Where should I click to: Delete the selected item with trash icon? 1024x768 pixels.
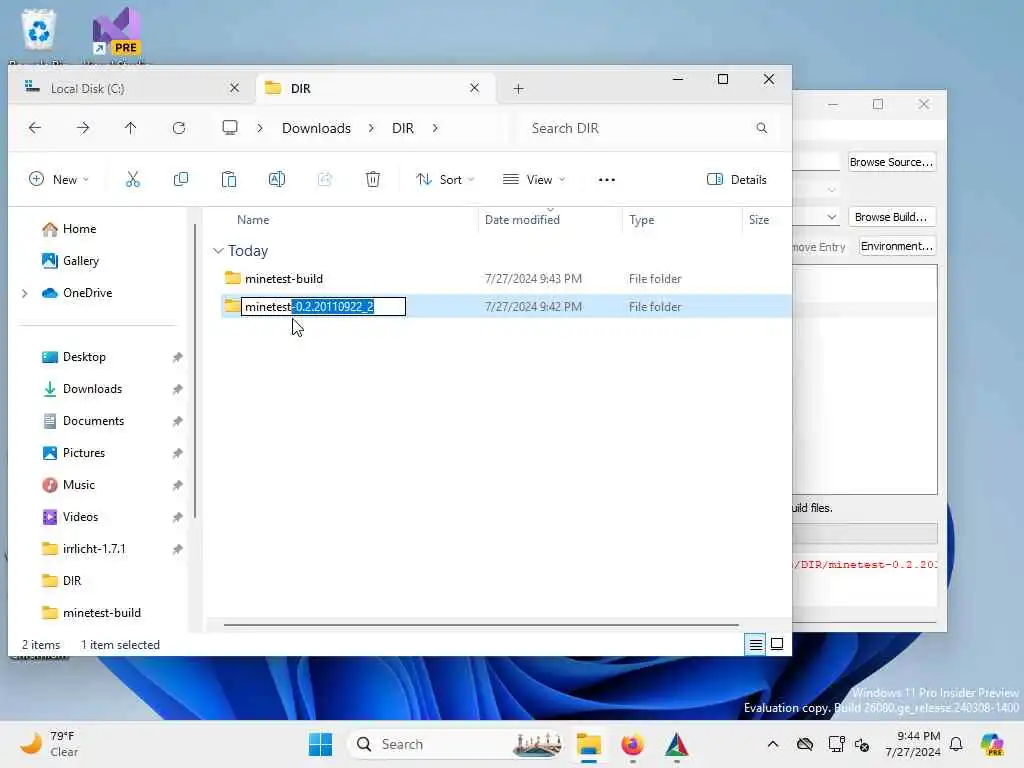(373, 179)
